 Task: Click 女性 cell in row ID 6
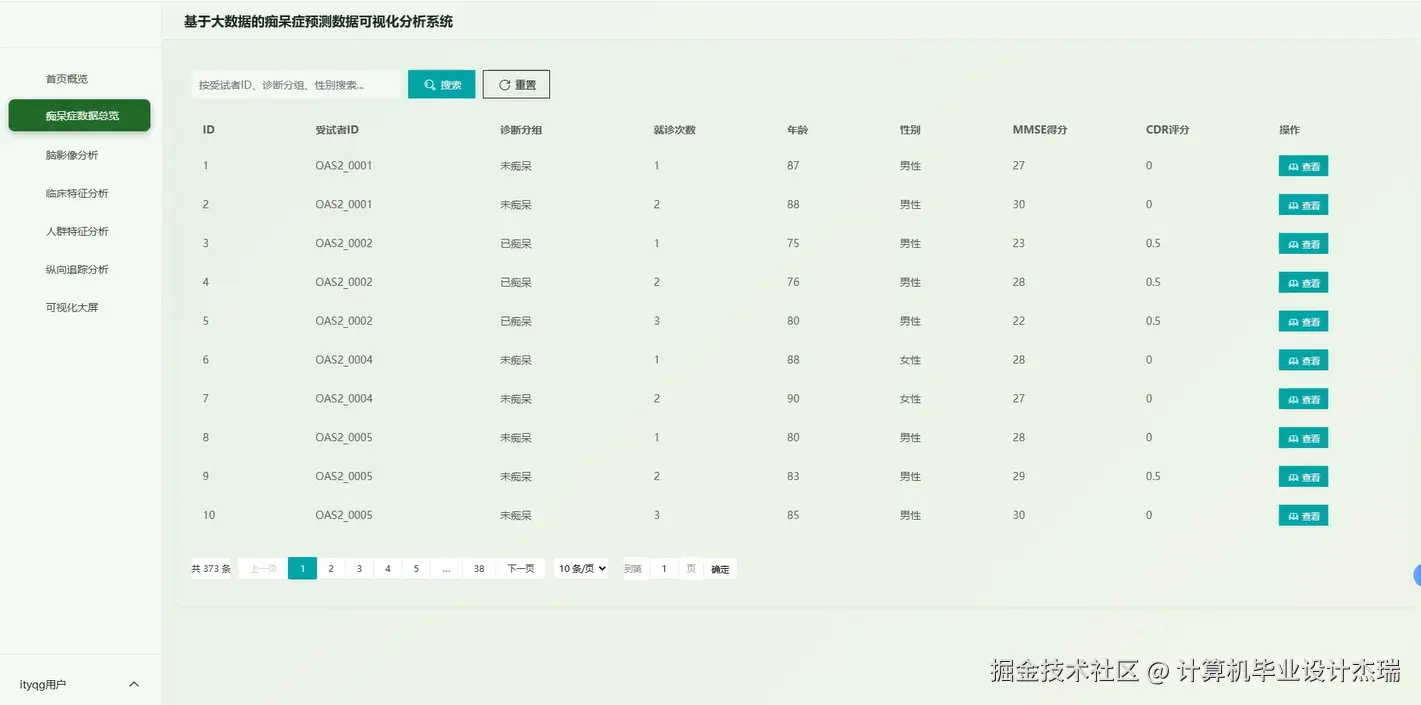[x=910, y=360]
